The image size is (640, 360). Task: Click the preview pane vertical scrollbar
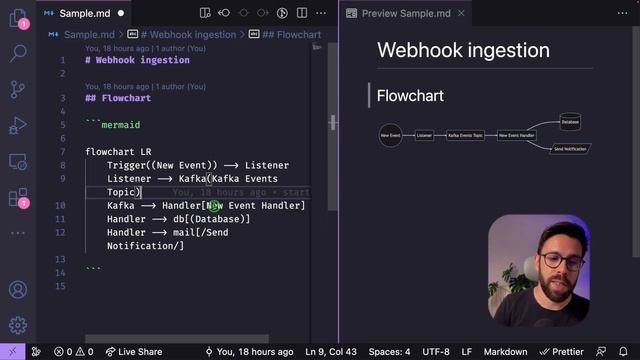pyautogui.click(x=636, y=141)
